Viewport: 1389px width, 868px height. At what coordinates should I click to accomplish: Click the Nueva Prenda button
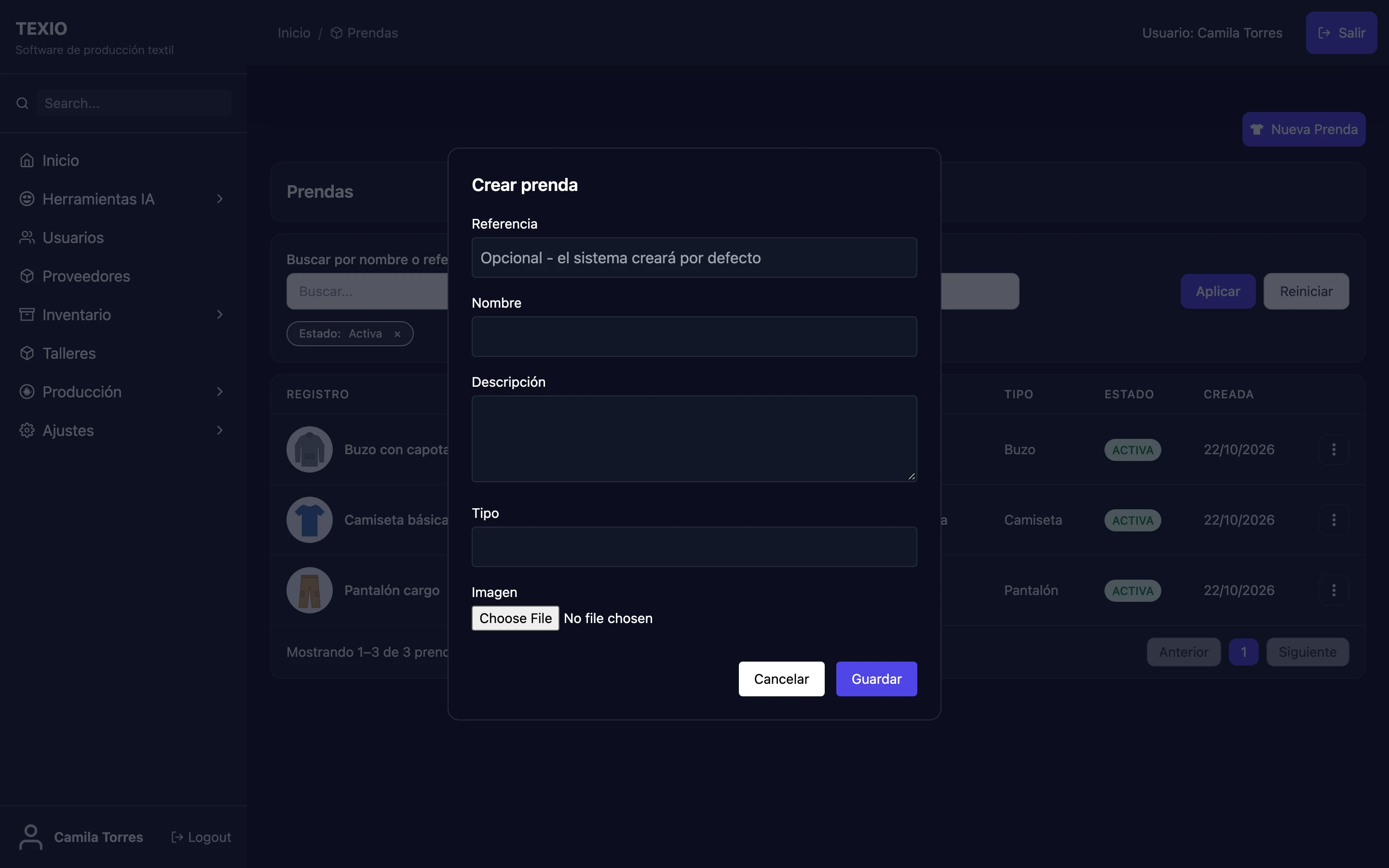[1304, 129]
